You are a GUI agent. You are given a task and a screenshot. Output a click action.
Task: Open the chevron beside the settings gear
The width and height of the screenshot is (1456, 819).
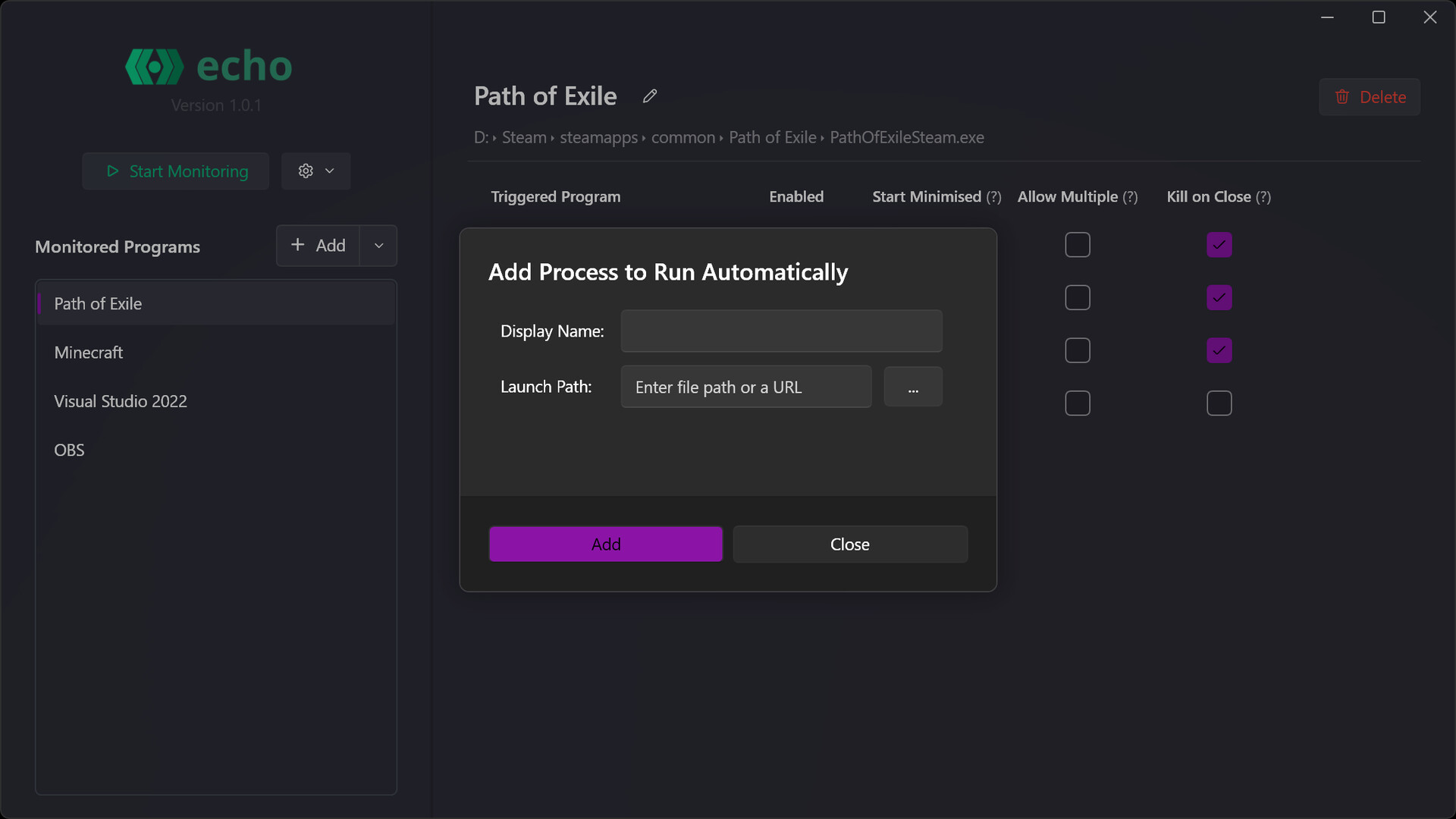(328, 171)
